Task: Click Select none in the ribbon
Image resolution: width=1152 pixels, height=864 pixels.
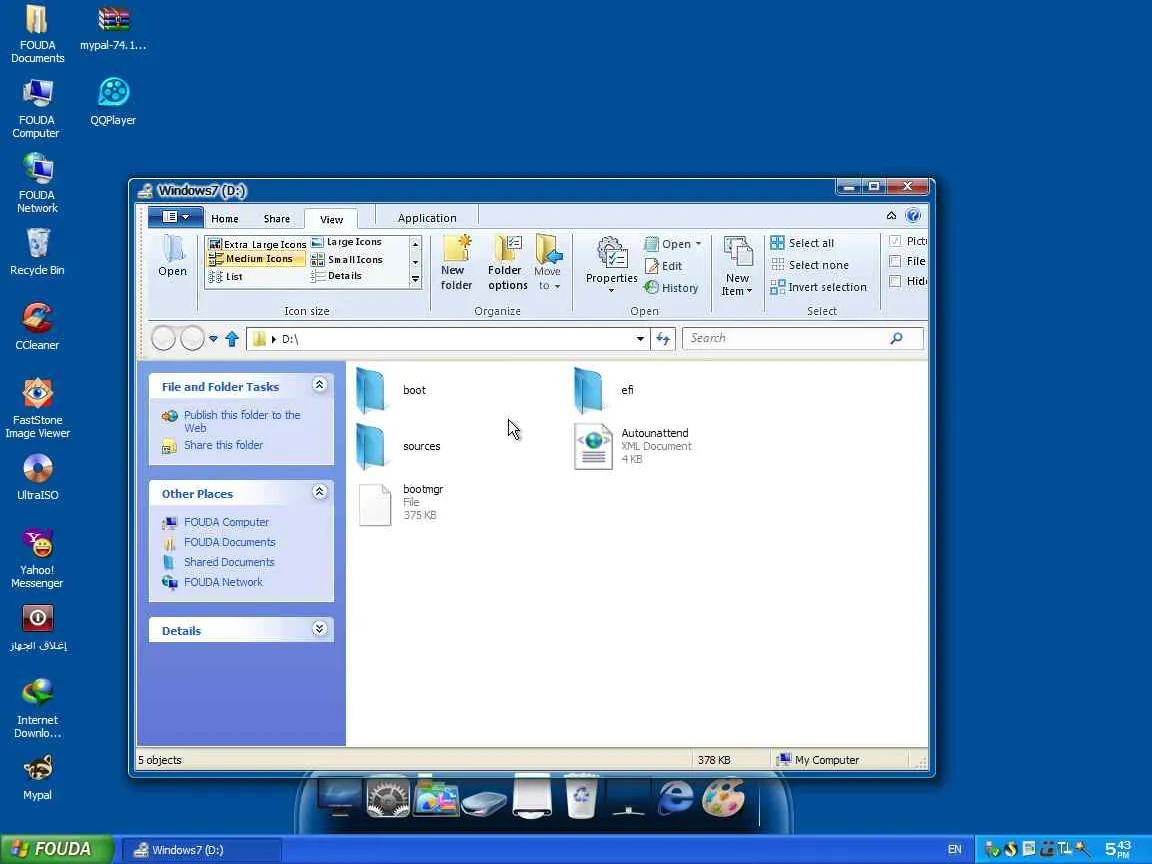Action: [810, 264]
